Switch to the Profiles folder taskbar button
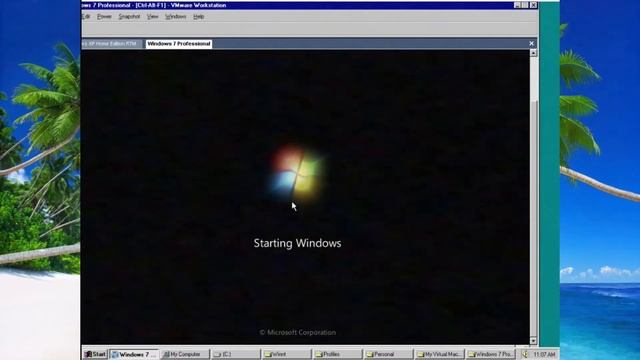The height and width of the screenshot is (360, 640). 338,354
